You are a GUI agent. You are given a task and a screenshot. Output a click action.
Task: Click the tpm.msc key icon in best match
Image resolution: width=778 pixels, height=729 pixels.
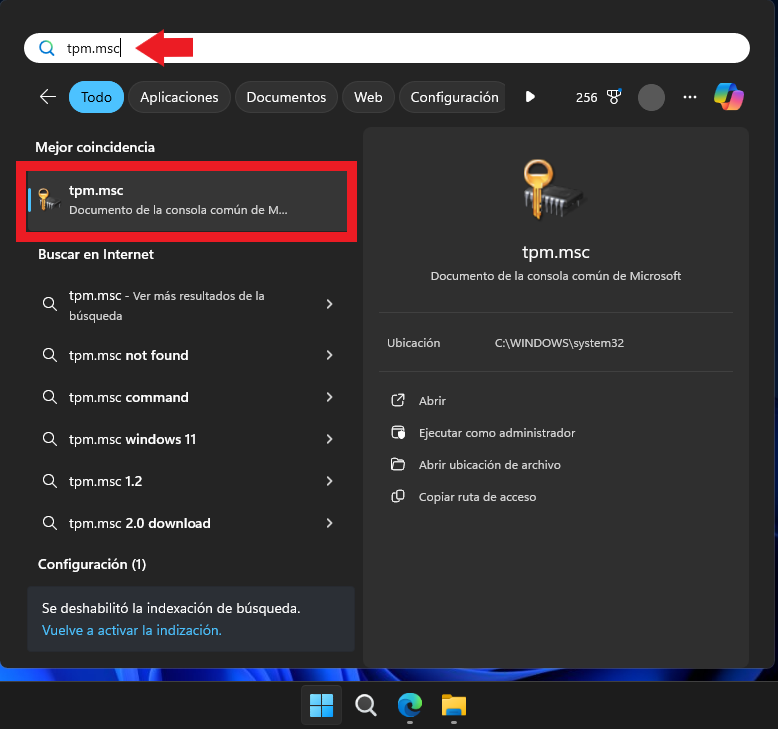48,200
